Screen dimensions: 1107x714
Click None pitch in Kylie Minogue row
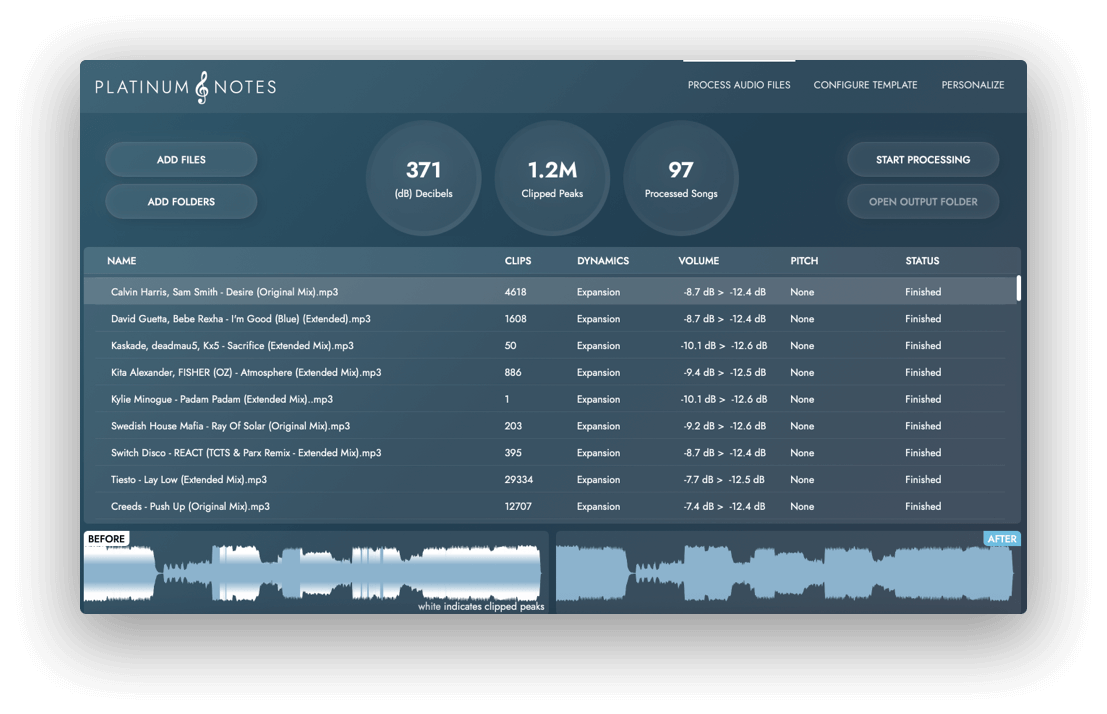click(802, 399)
